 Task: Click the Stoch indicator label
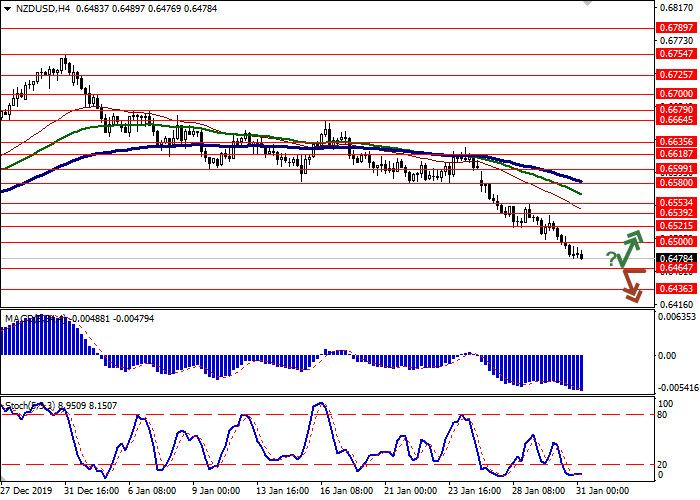coord(18,406)
